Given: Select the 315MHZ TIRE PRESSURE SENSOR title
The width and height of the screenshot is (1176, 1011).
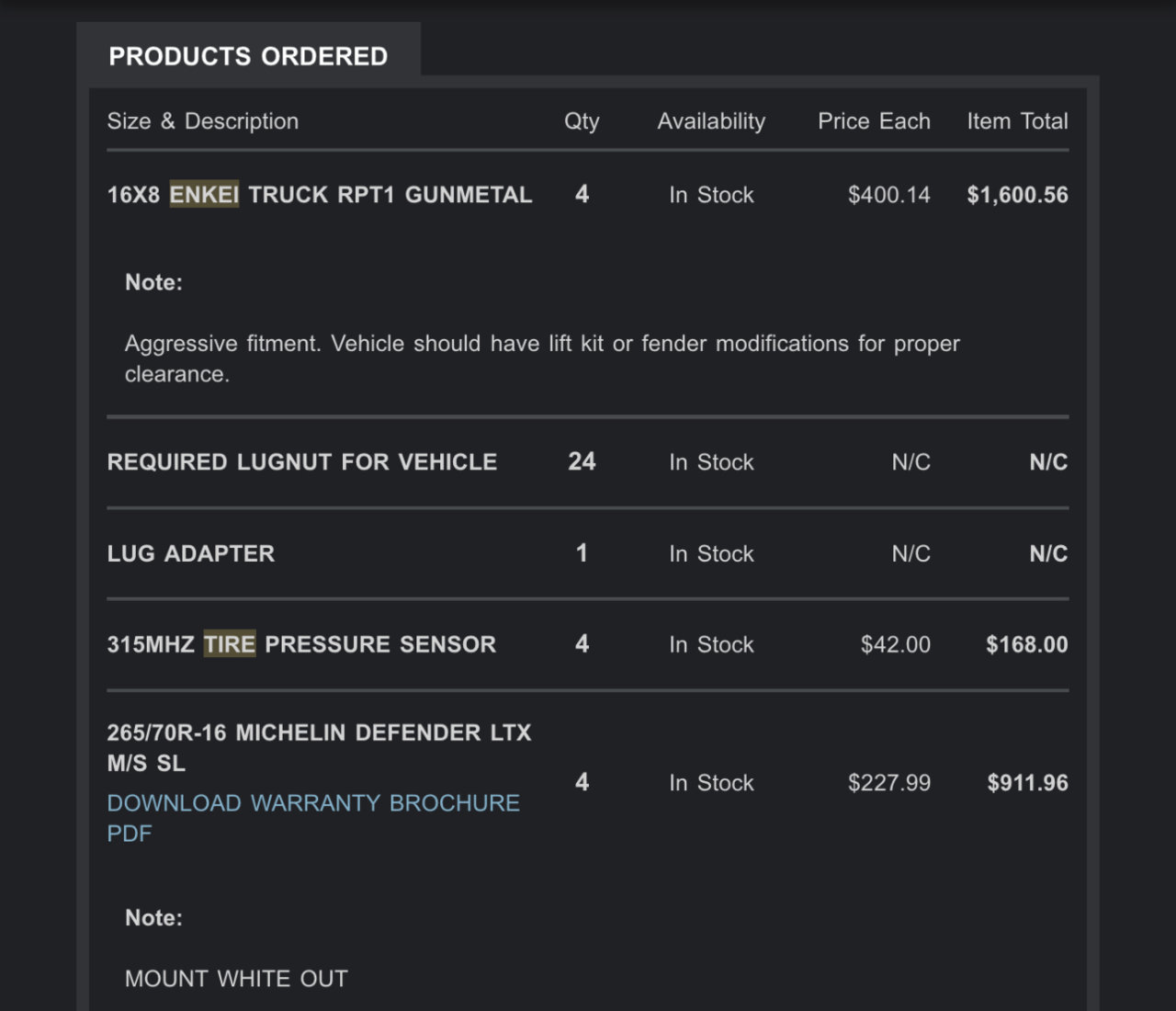Looking at the screenshot, I should click(301, 644).
